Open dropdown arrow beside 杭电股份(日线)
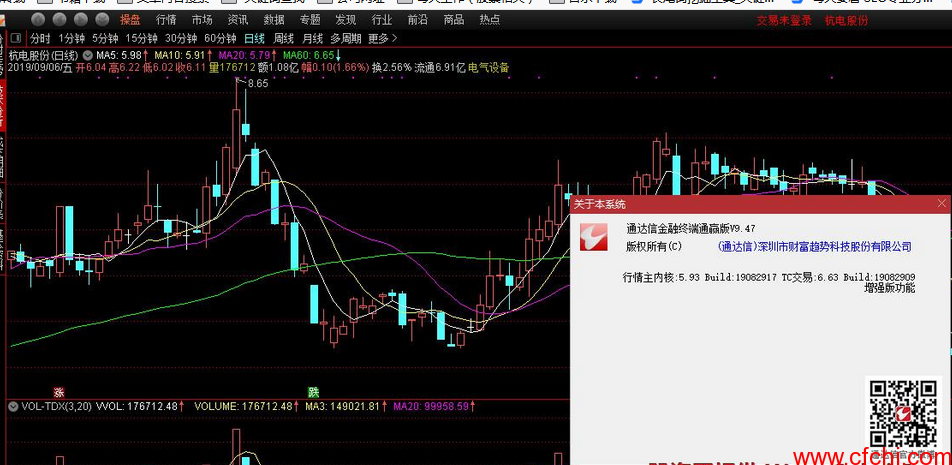952x465 pixels. tap(89, 55)
